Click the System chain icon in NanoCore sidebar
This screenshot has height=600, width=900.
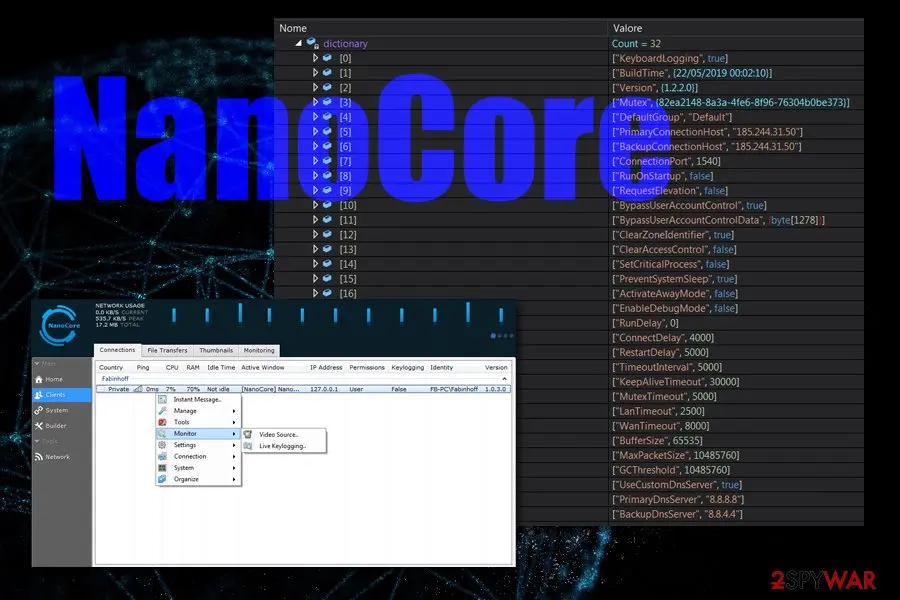(x=38, y=411)
